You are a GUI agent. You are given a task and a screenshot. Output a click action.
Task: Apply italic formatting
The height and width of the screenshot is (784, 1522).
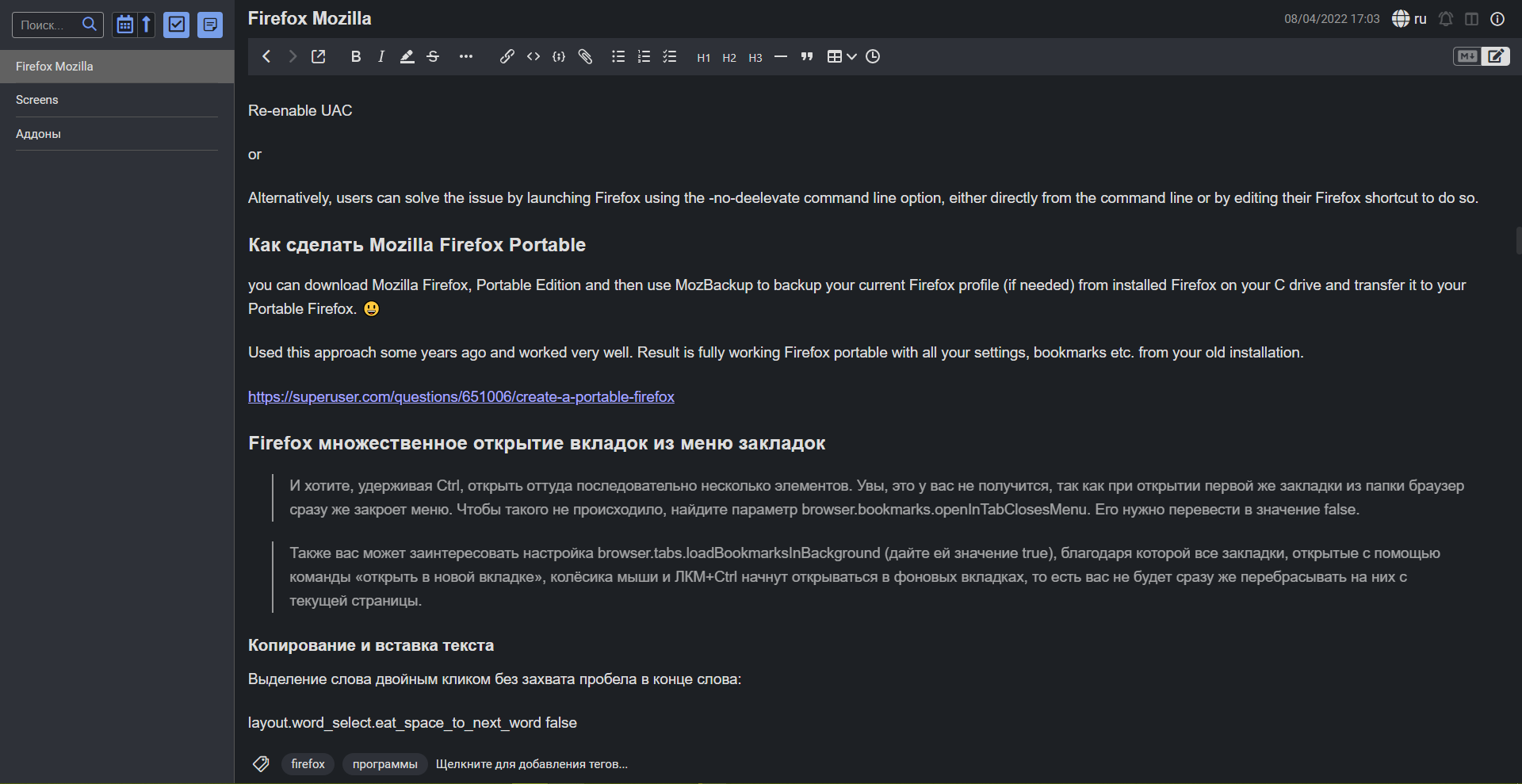click(x=381, y=56)
